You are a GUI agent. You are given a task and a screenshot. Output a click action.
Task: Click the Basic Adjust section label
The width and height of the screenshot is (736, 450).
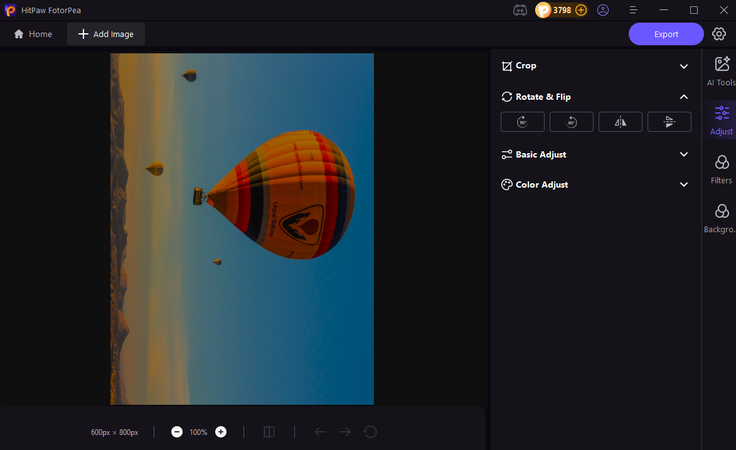click(541, 154)
